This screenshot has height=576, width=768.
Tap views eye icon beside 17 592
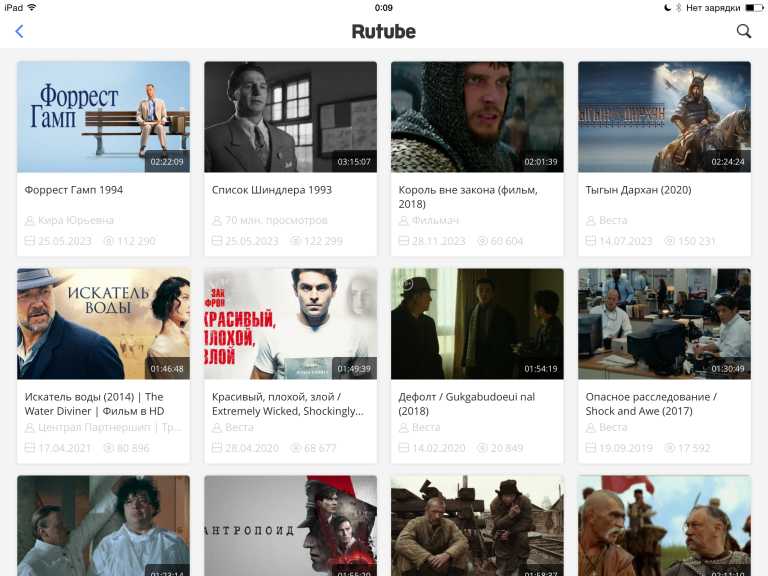(x=670, y=448)
